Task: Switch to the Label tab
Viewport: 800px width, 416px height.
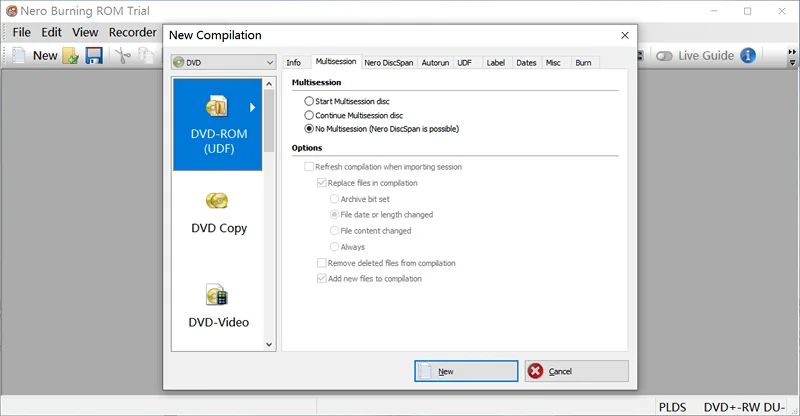Action: coord(495,63)
